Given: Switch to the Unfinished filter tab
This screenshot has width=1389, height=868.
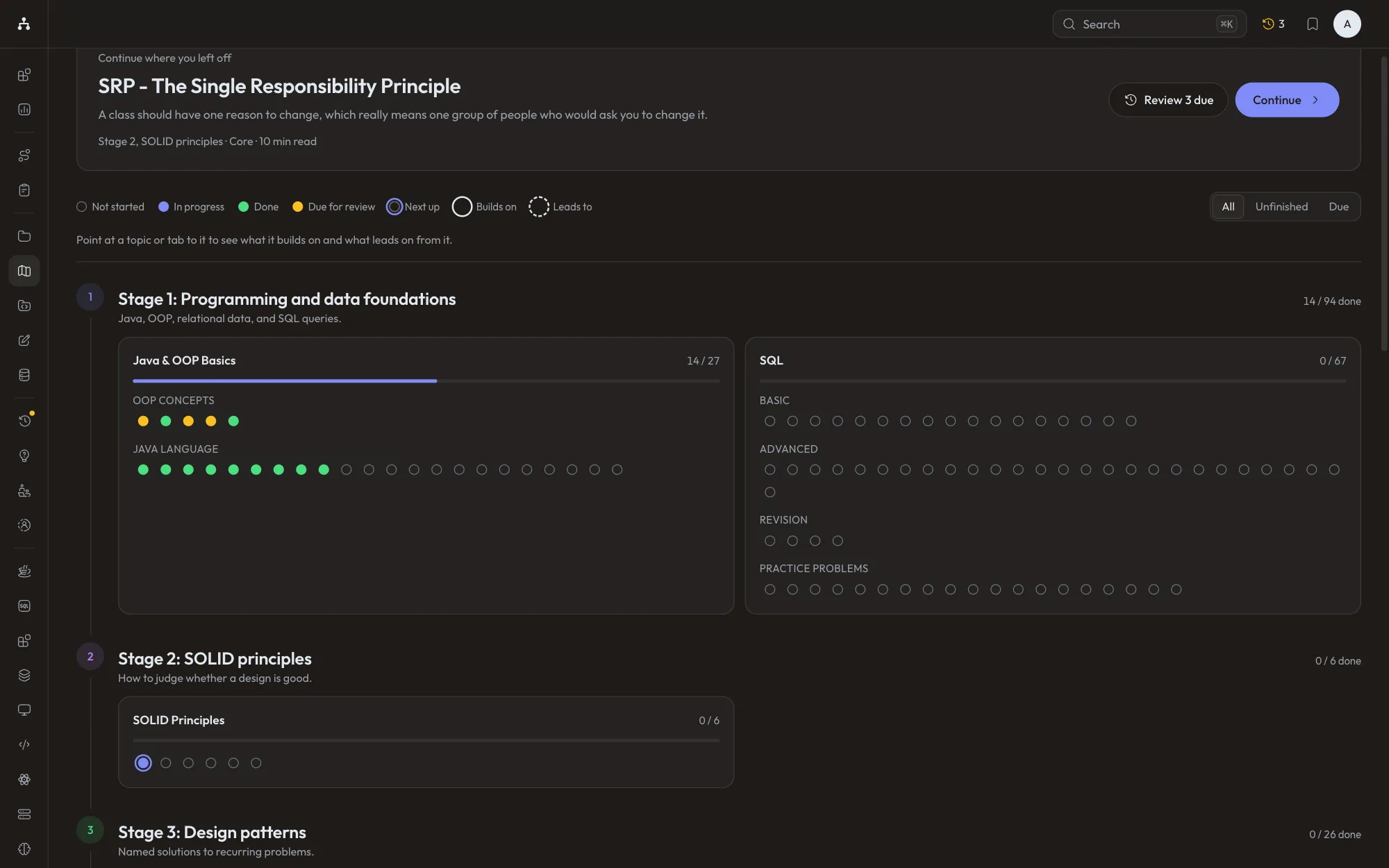Looking at the screenshot, I should point(1281,207).
